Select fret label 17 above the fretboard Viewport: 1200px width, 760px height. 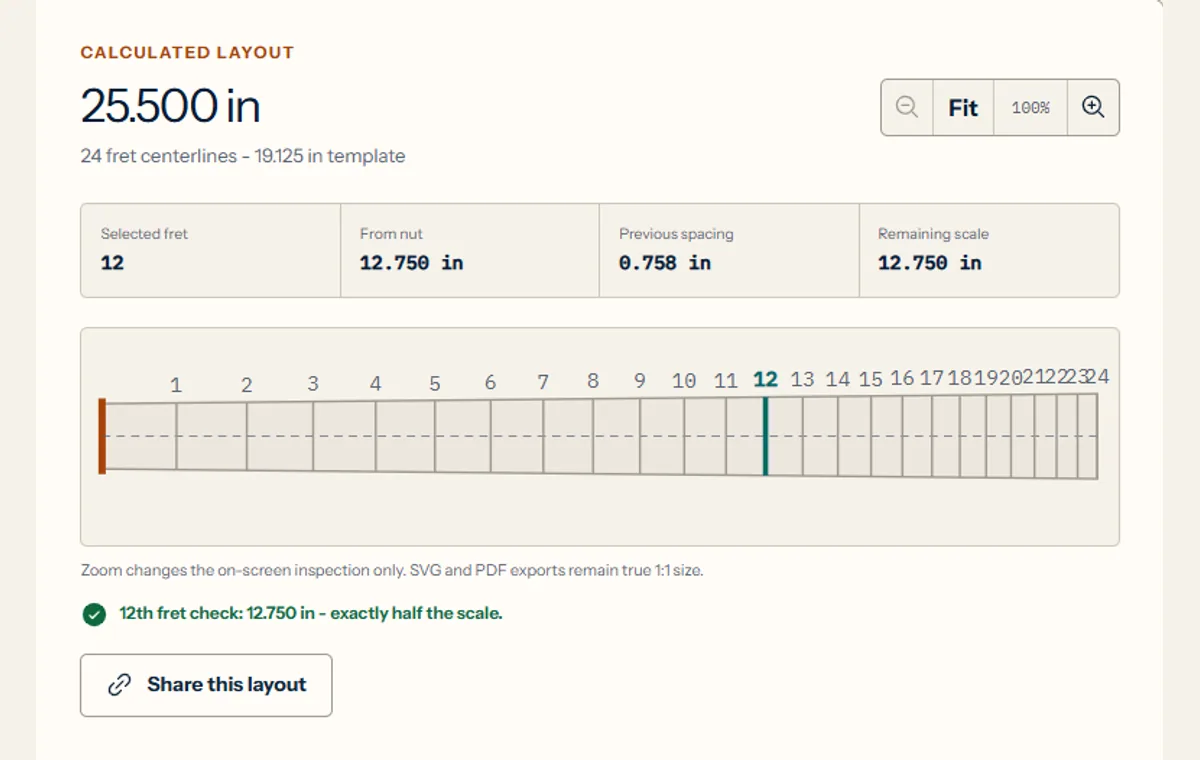[932, 379]
